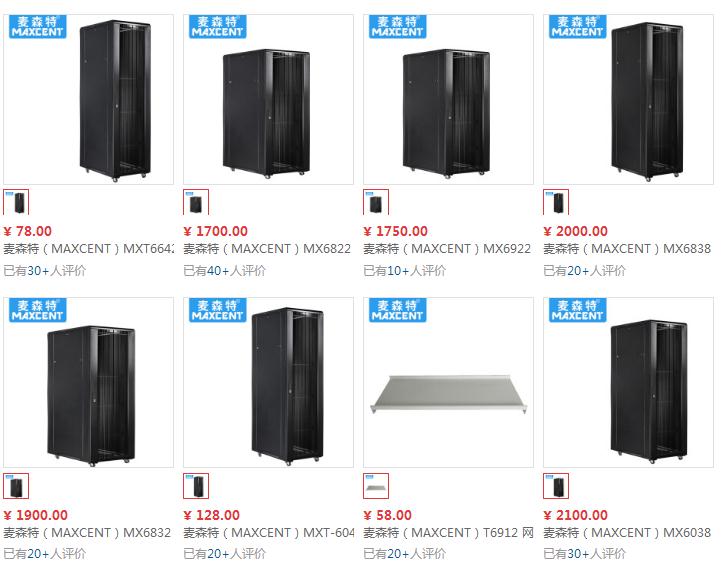
Task: Open the ¥78.00 MXT664 cabinet product image
Action: [x=89, y=99]
